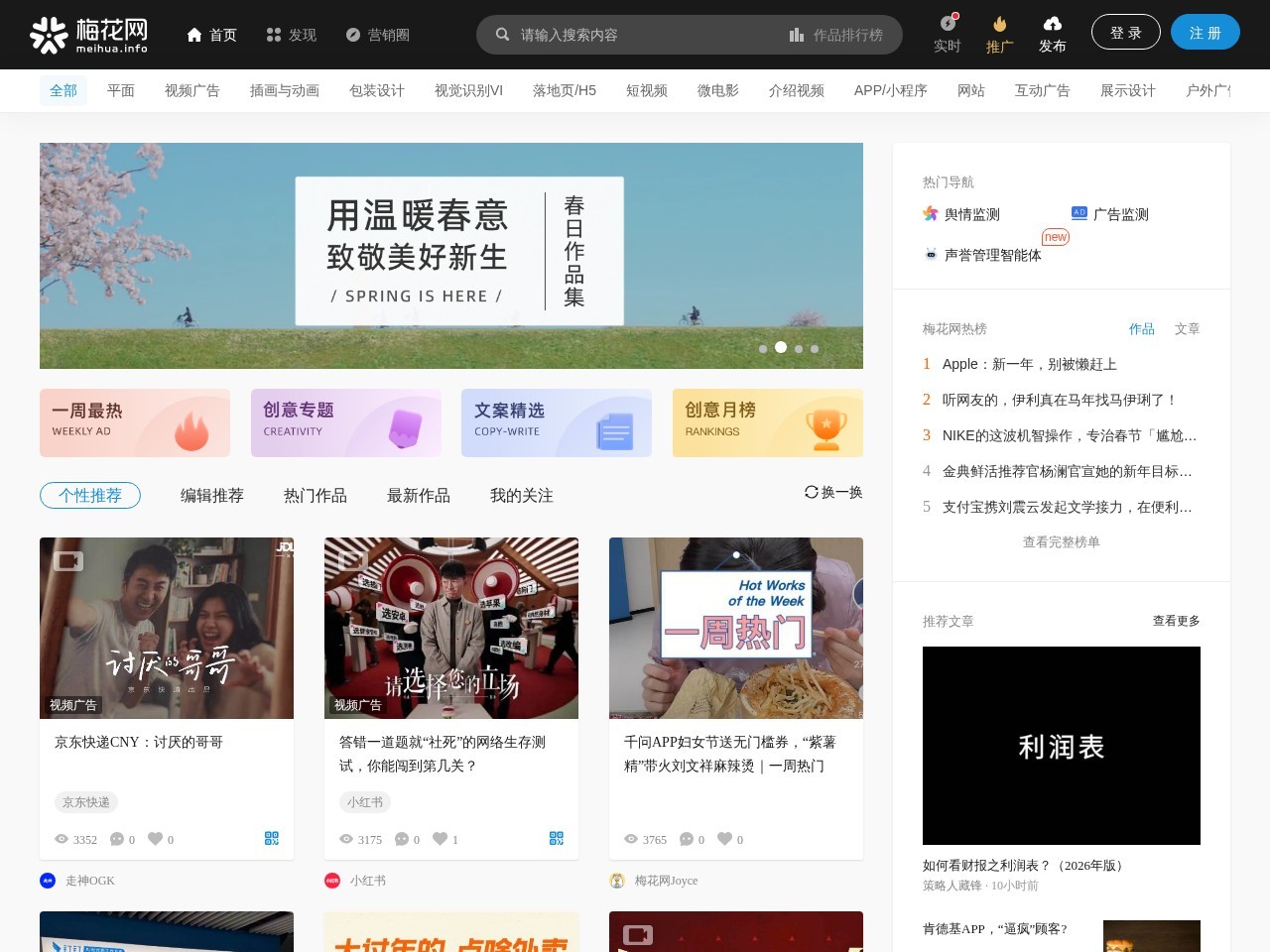Screen dimensions: 1270x952
Task: Open QR code on 小红书 article card
Action: pos(557,838)
